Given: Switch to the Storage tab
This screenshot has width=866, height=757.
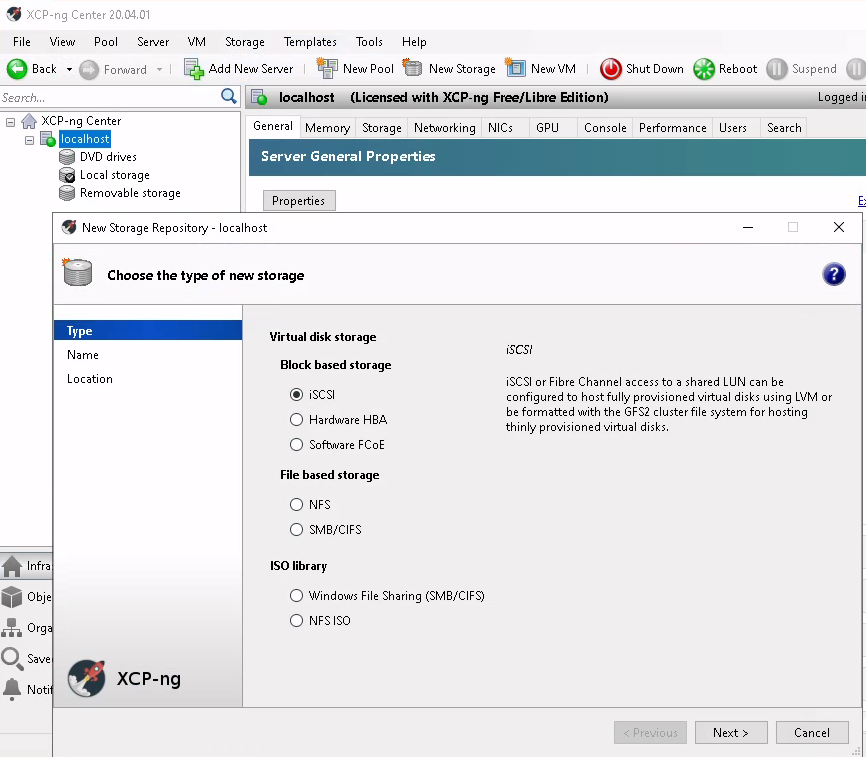Looking at the screenshot, I should [x=382, y=128].
